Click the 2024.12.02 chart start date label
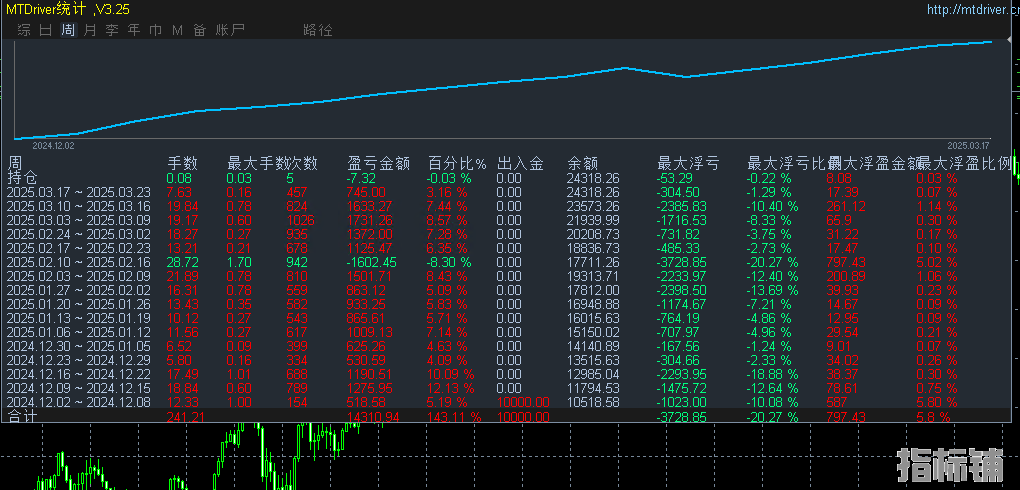The width and height of the screenshot is (1020, 490). point(53,146)
